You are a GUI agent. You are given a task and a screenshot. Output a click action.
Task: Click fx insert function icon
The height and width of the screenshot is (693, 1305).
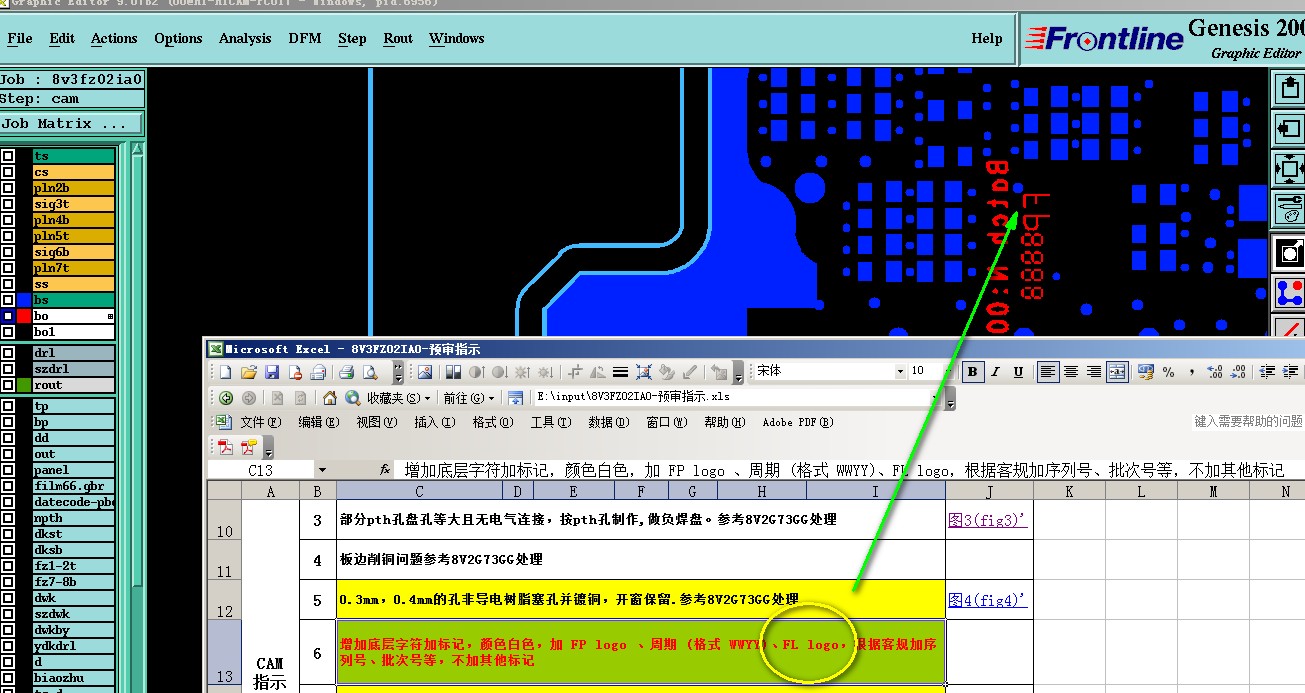pos(385,470)
